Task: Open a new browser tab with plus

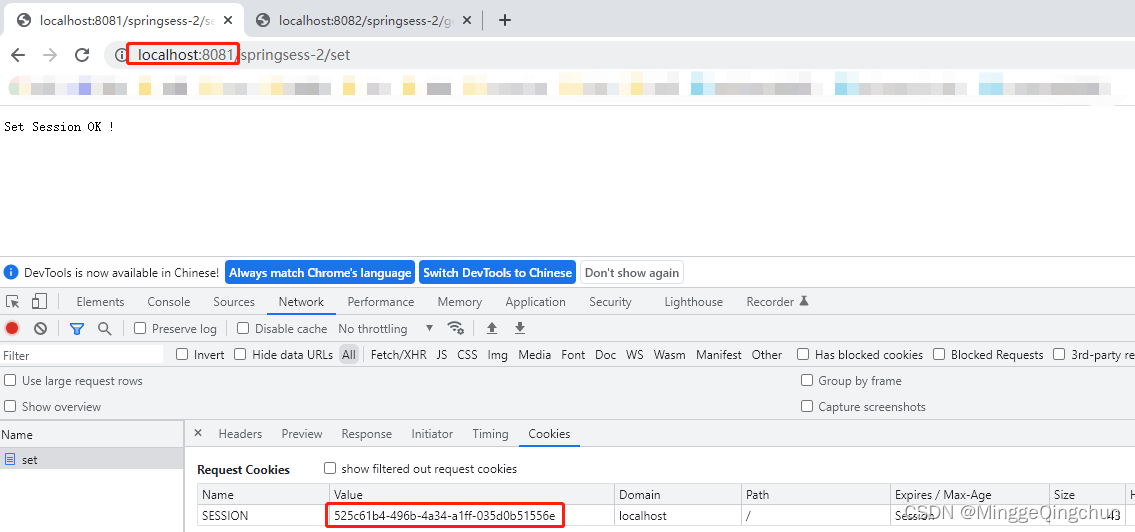Action: (x=505, y=20)
